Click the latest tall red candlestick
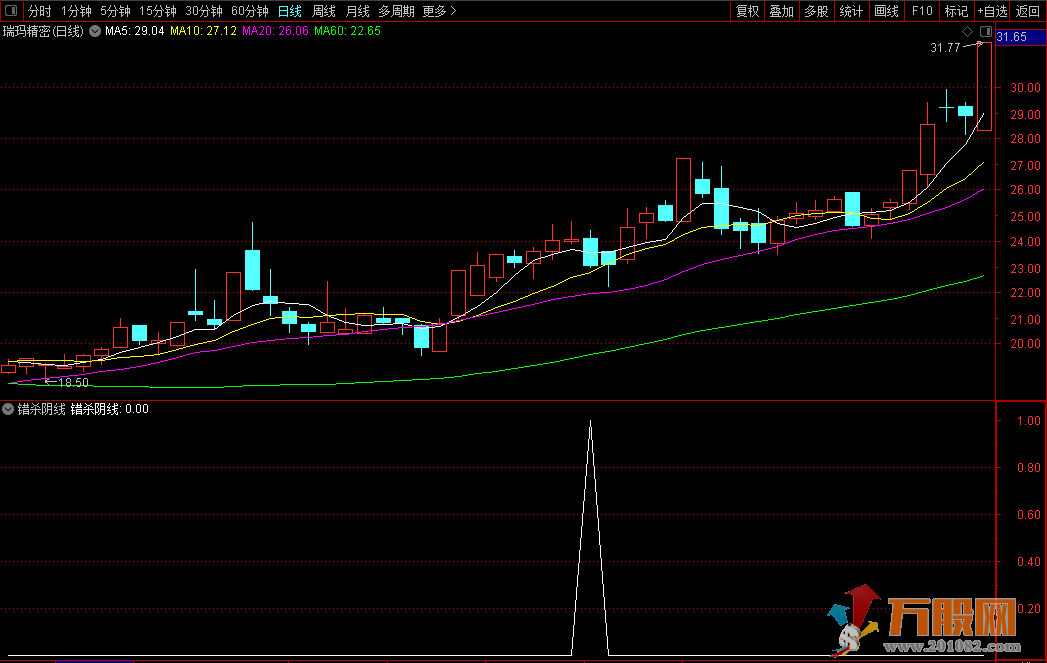Viewport: 1047px width, 663px height. [984, 86]
